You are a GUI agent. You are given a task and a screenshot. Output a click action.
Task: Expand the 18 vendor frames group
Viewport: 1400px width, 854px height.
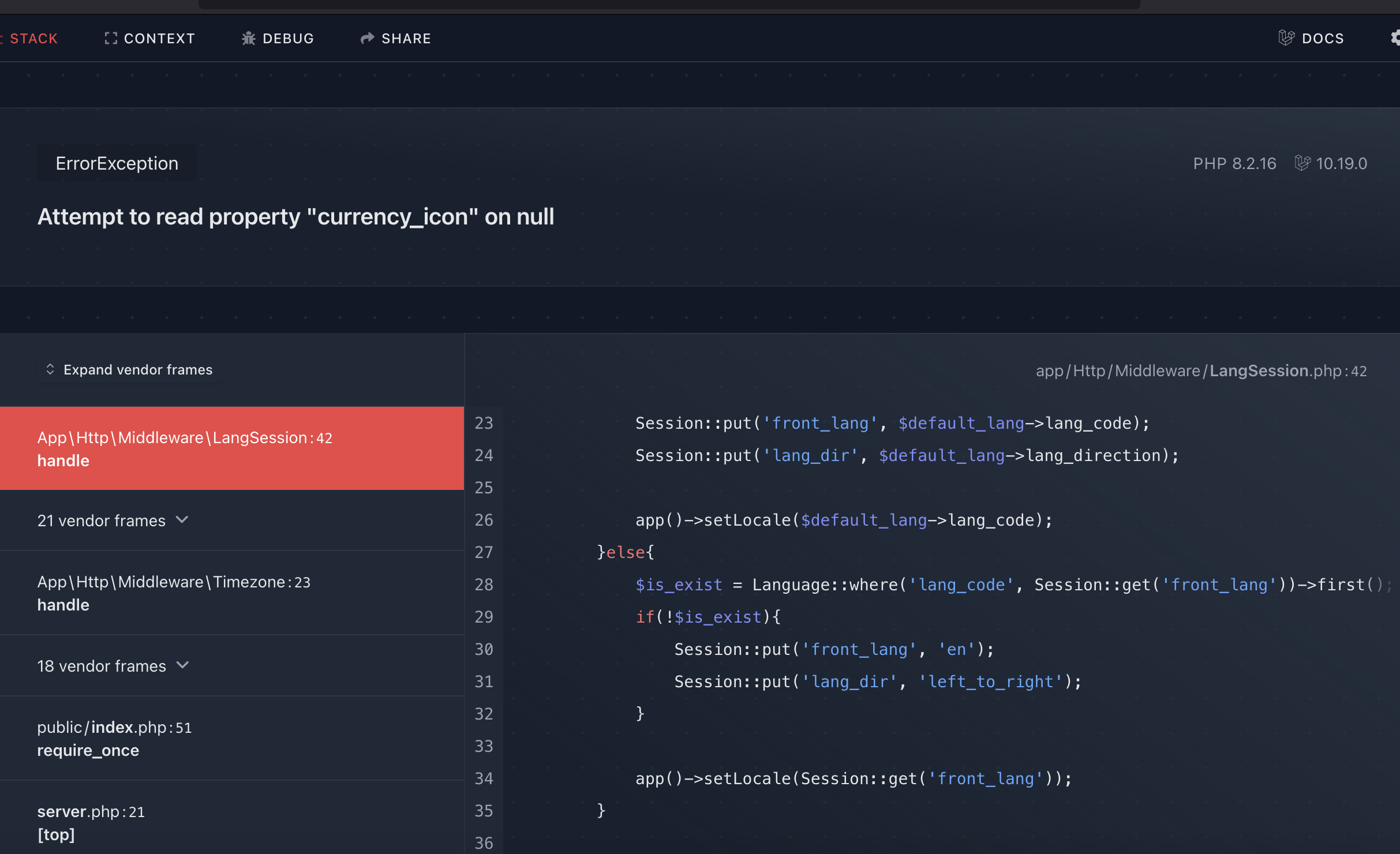coord(232,666)
